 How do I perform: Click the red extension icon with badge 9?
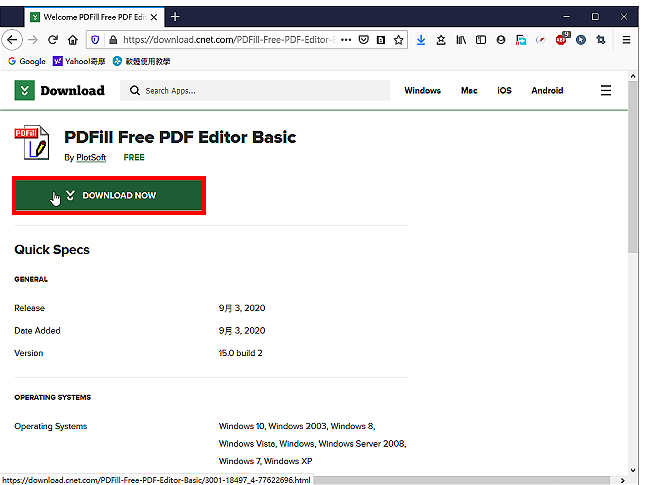pyautogui.click(x=561, y=39)
